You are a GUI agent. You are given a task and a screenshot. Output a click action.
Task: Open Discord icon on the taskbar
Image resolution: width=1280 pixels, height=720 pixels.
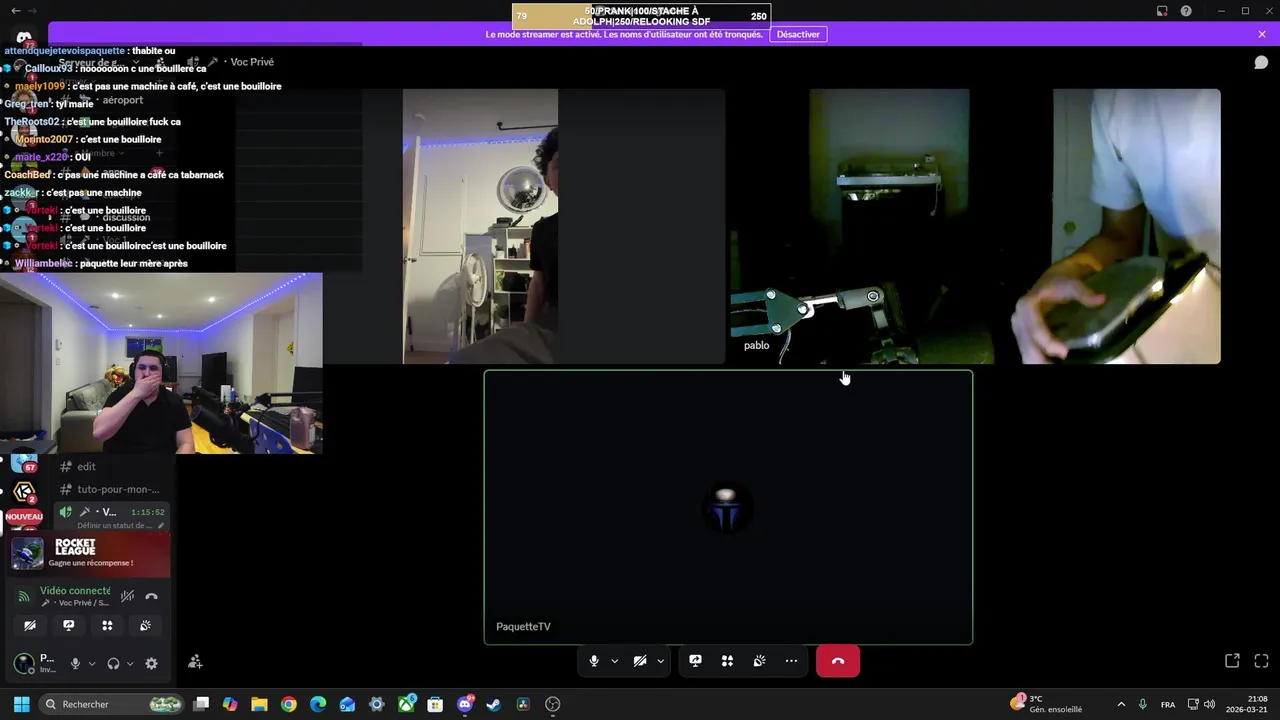tap(464, 704)
